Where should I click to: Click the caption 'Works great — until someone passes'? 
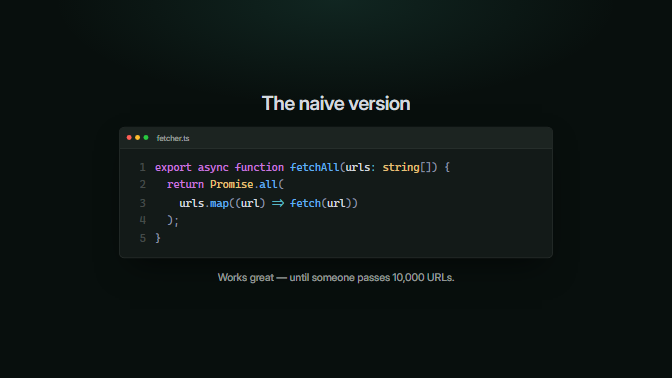pos(304,278)
